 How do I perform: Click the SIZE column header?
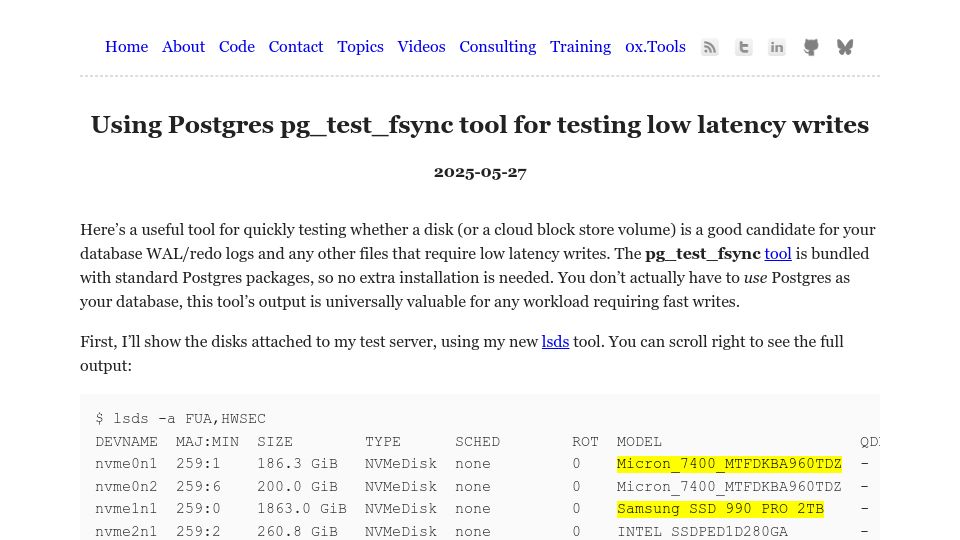pyautogui.click(x=275, y=442)
